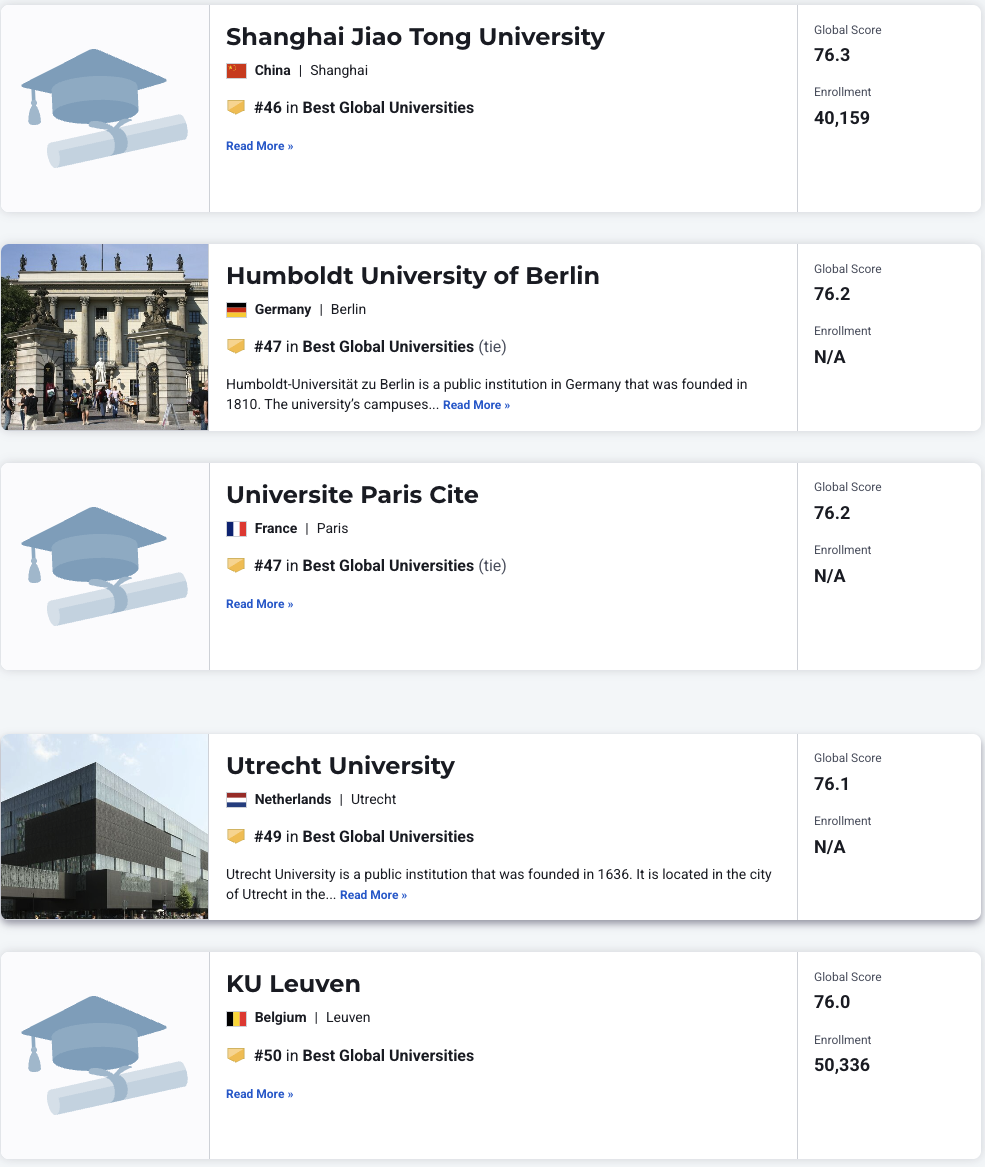Click the #46 ranking badge icon
The height and width of the screenshot is (1167, 985).
(x=236, y=108)
